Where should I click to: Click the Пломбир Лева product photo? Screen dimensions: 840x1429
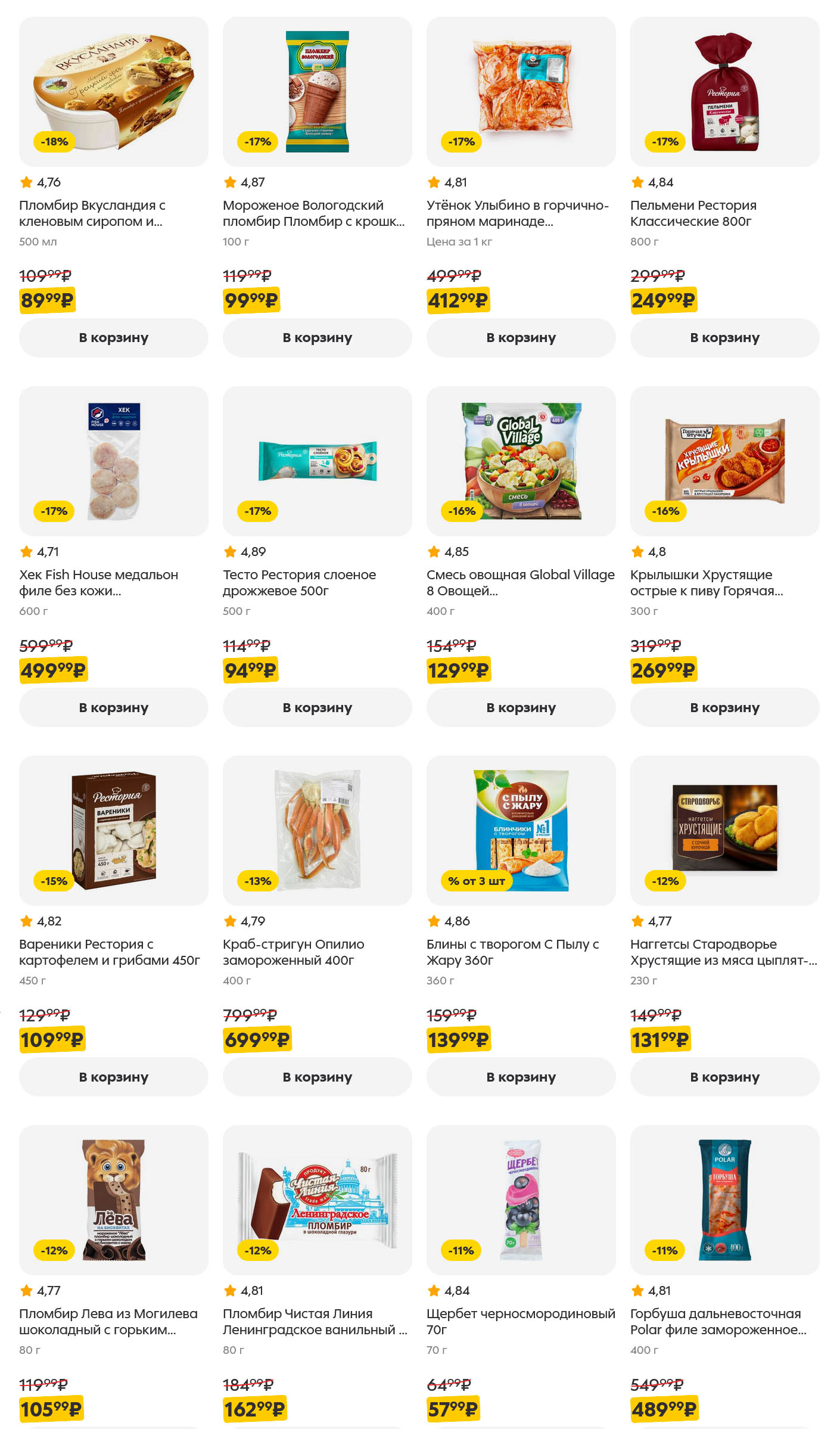pos(113,1200)
